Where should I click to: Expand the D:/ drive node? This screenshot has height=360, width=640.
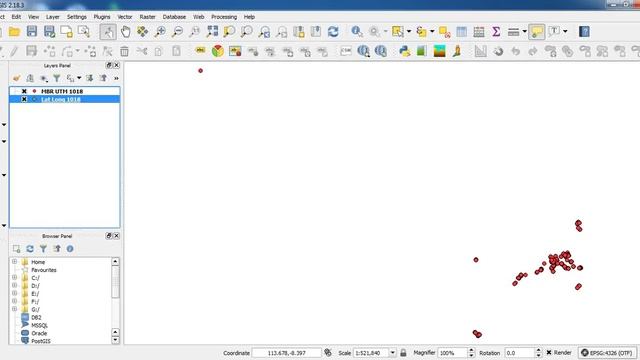pyautogui.click(x=14, y=285)
